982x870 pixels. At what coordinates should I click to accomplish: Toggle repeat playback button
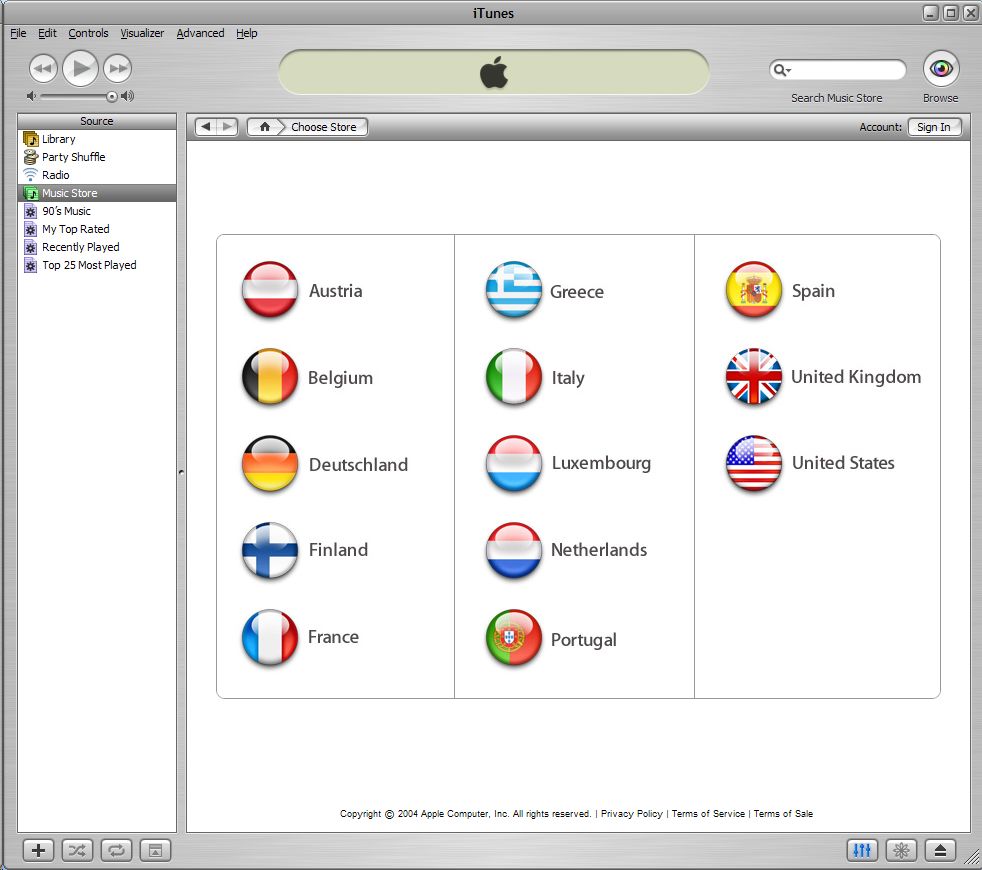[116, 850]
